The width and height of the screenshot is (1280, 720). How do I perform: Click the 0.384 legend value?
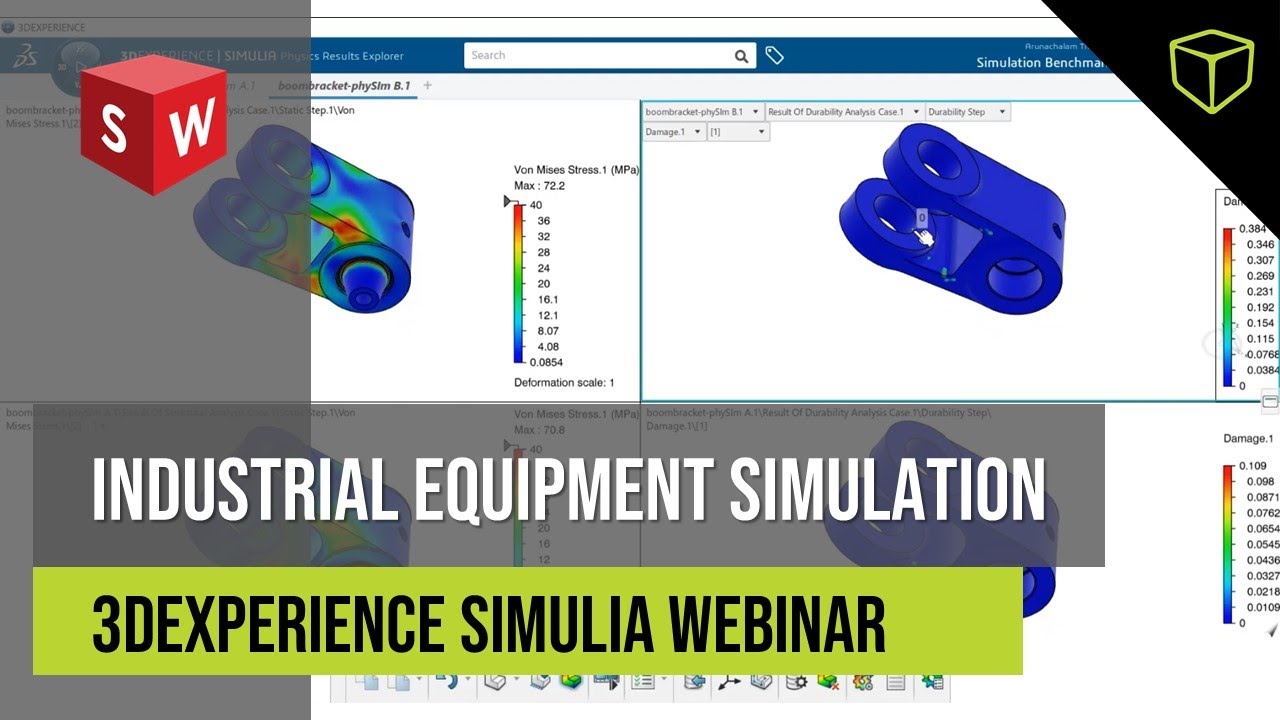pyautogui.click(x=1253, y=229)
